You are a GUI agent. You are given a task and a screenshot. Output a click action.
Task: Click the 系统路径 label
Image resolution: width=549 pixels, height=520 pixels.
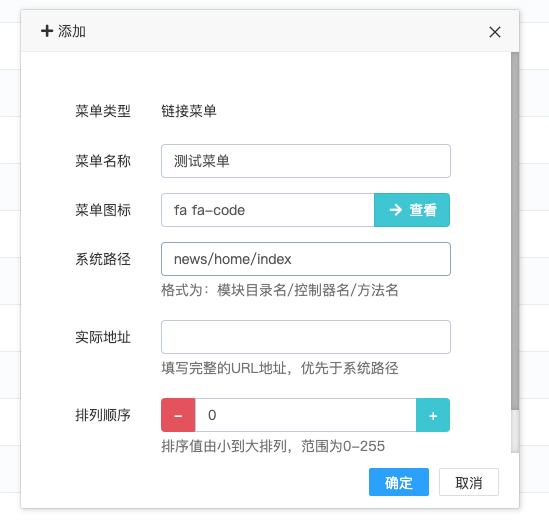tap(103, 259)
